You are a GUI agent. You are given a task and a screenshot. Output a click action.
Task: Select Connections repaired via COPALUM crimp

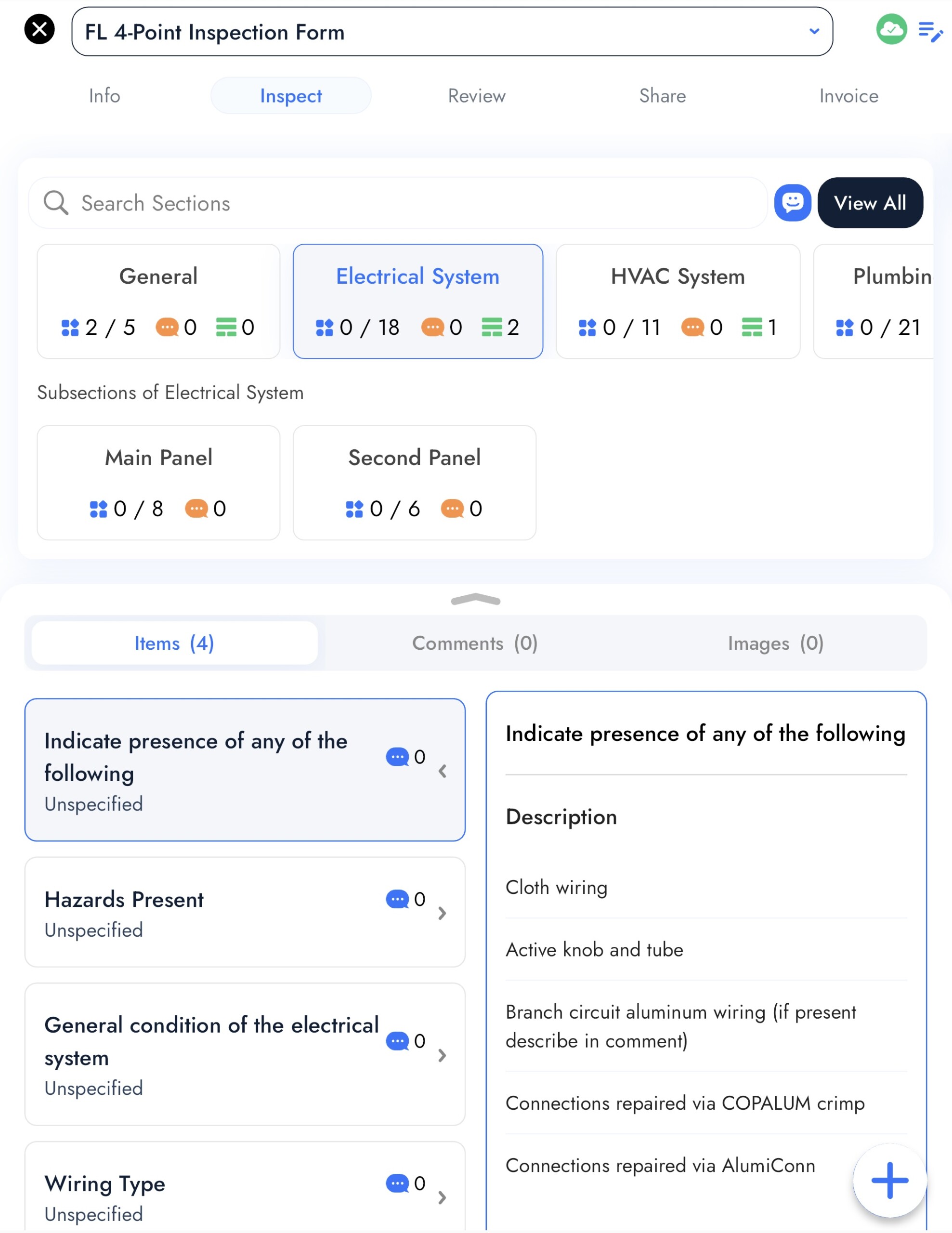685,1103
